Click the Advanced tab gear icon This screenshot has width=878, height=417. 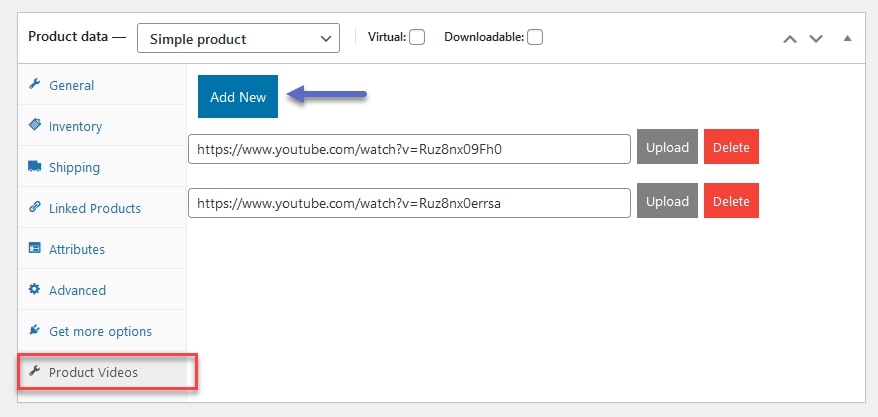(x=35, y=289)
